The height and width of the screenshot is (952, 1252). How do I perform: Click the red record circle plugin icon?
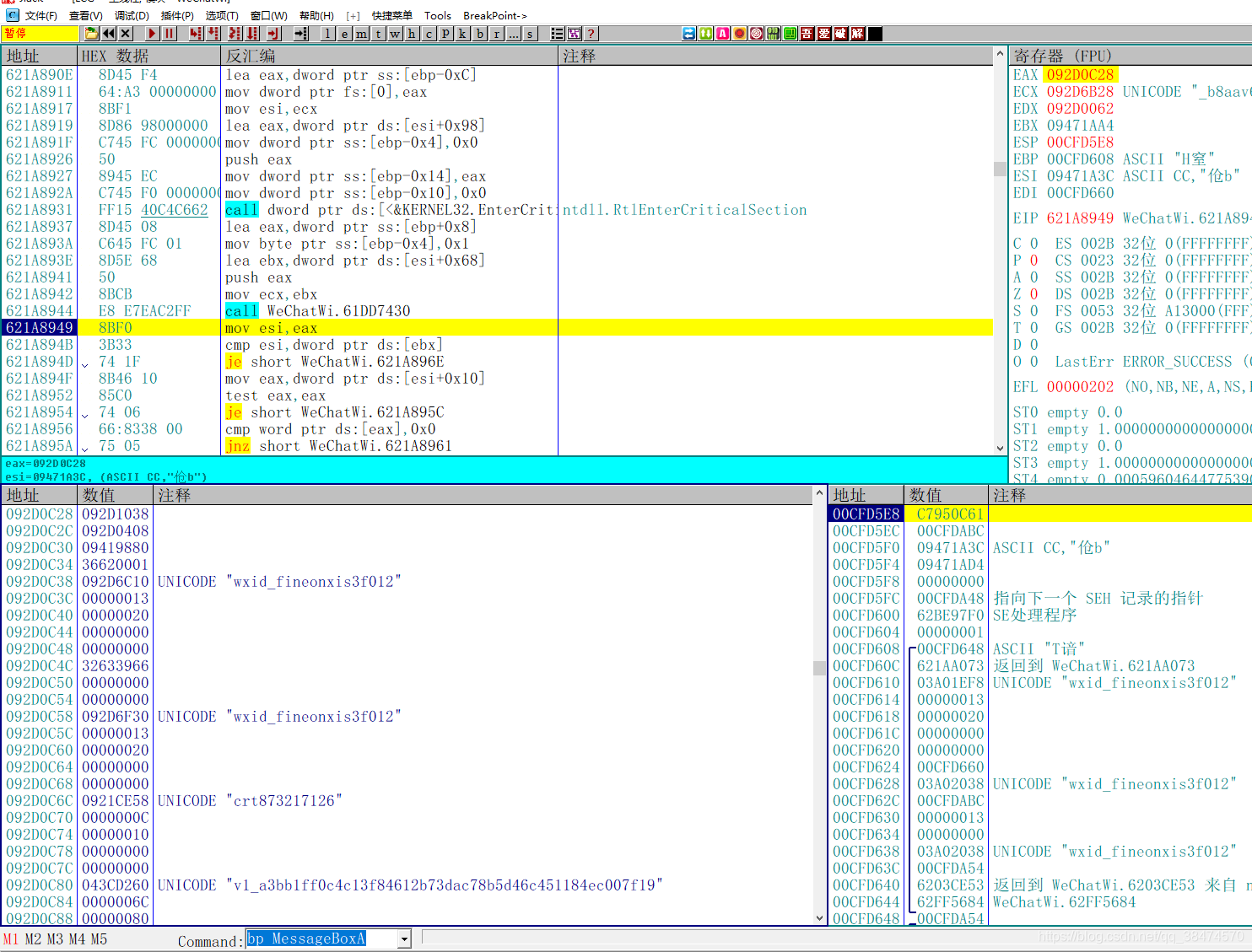pos(740,34)
